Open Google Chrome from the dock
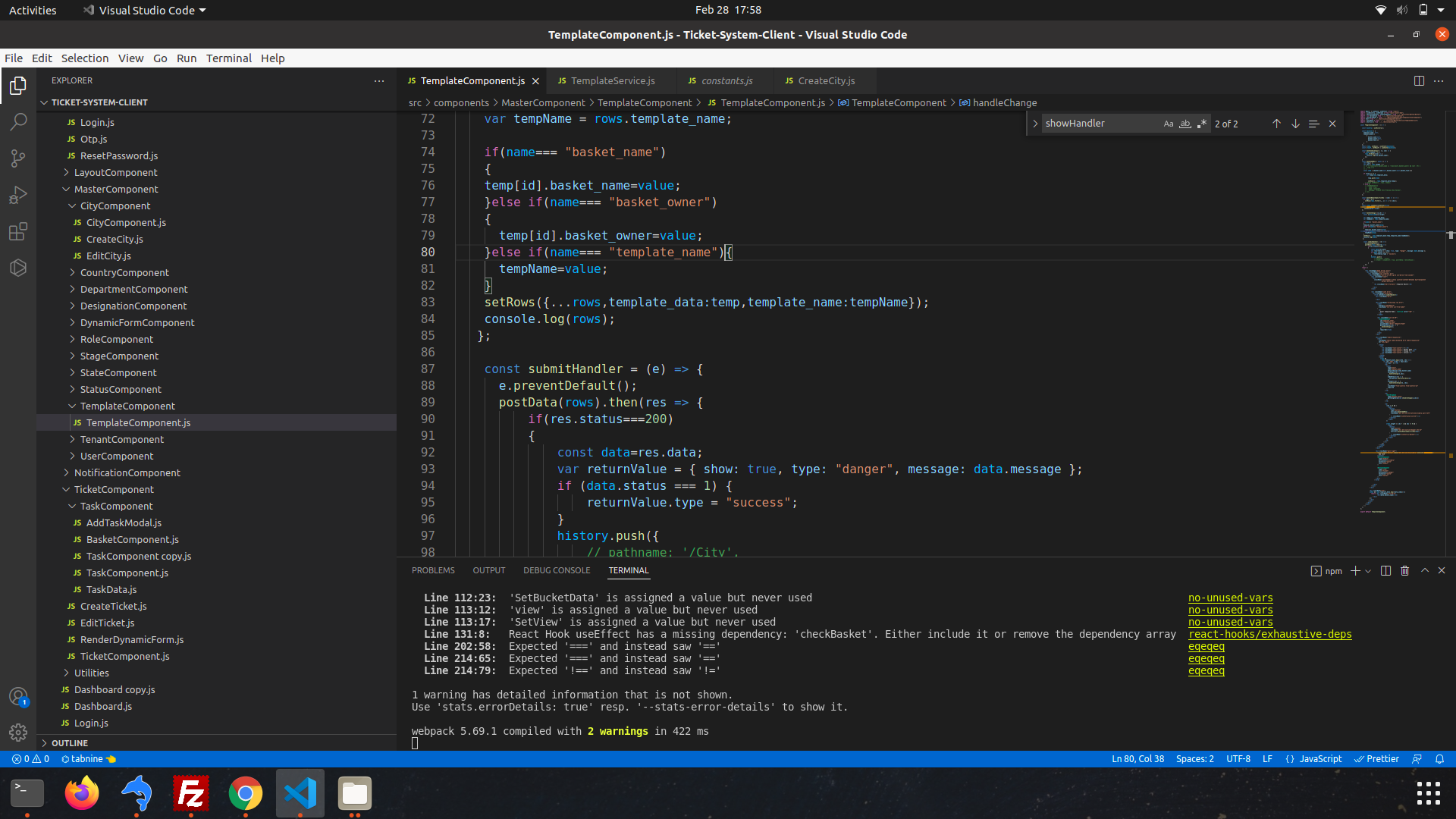Screen dimensions: 1456x819 245,794
